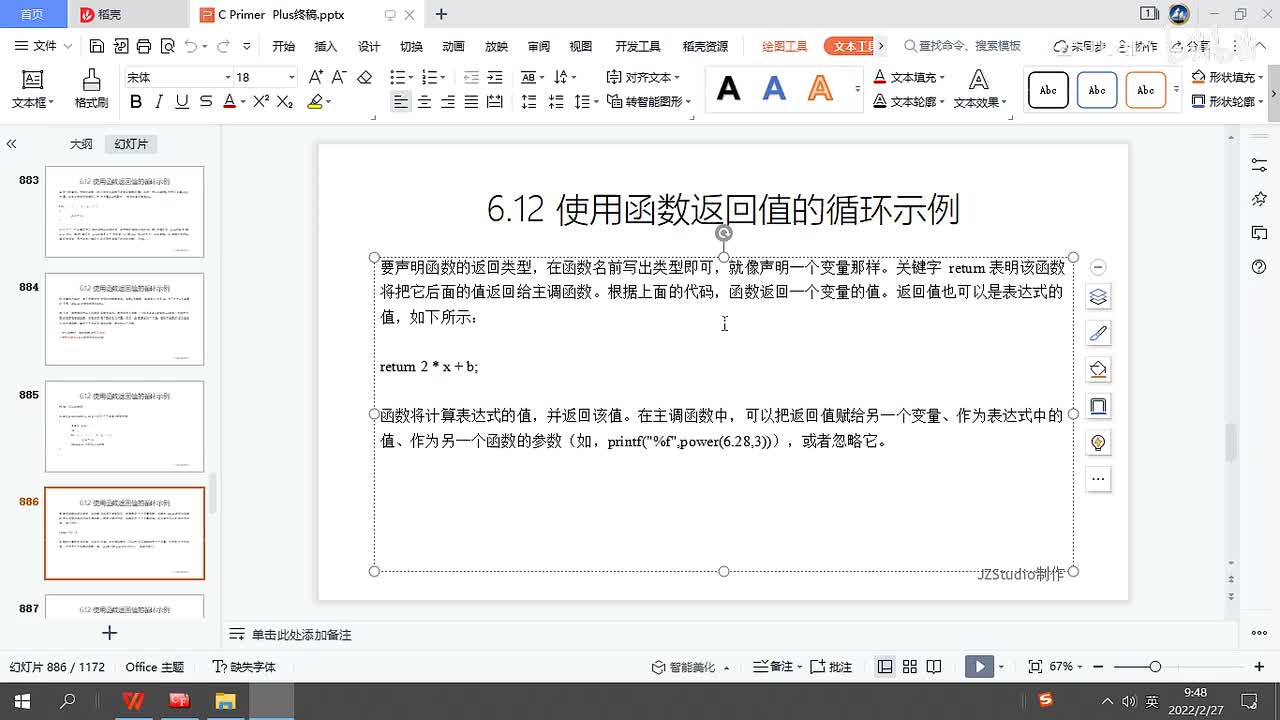The width and height of the screenshot is (1280, 720).
Task: Open the three-dot more options floating icon
Action: coord(1098,479)
